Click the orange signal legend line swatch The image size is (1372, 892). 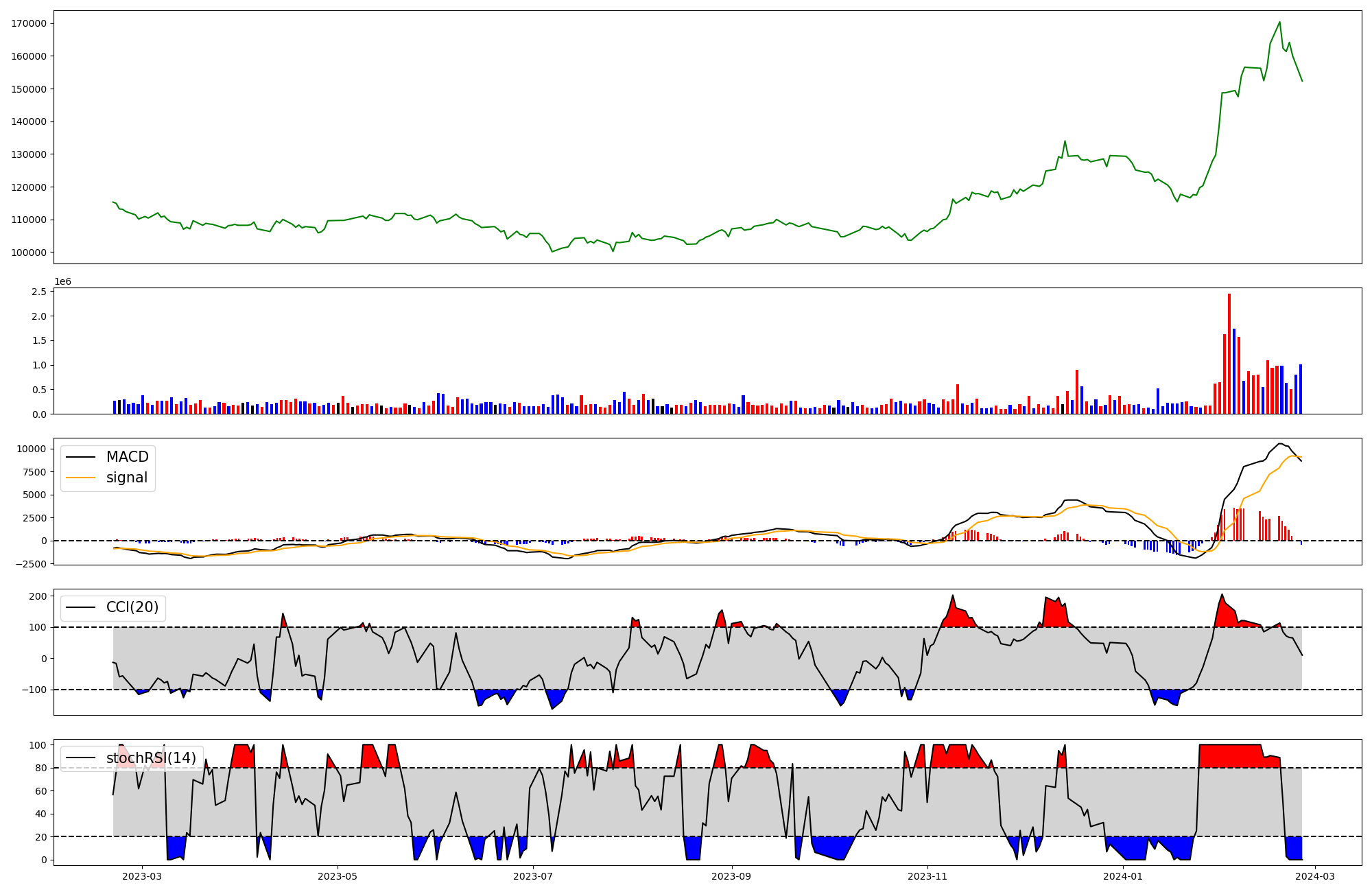(x=80, y=478)
